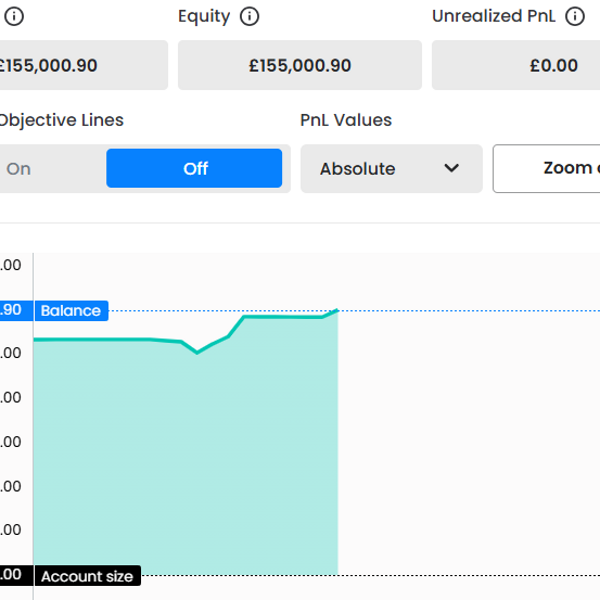Image resolution: width=600 pixels, height=600 pixels.
Task: Click the Equity £155,000.90 value box
Action: pyautogui.click(x=300, y=66)
